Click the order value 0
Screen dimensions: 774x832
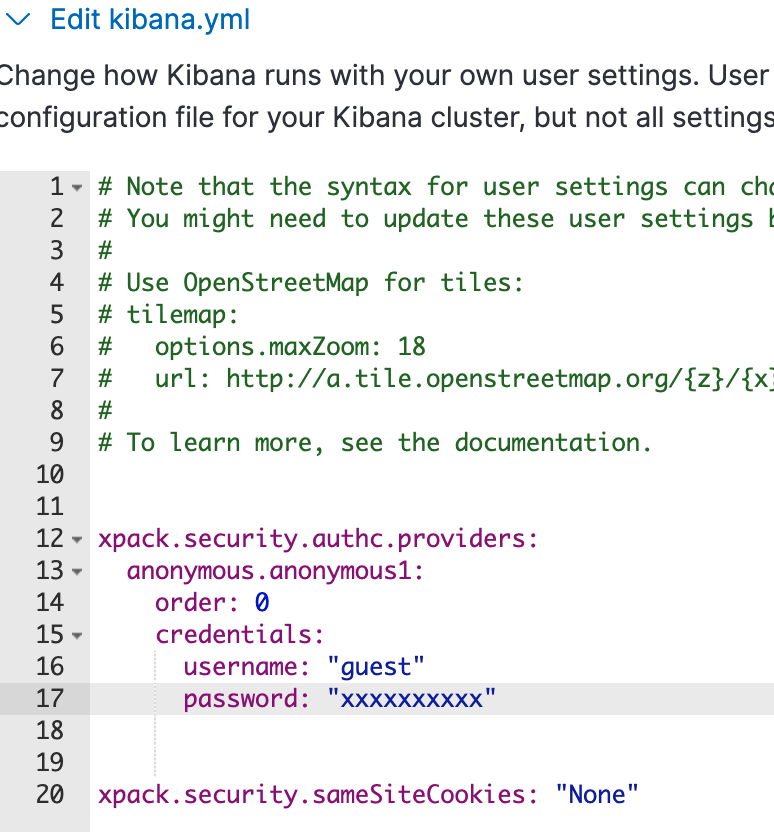point(262,603)
